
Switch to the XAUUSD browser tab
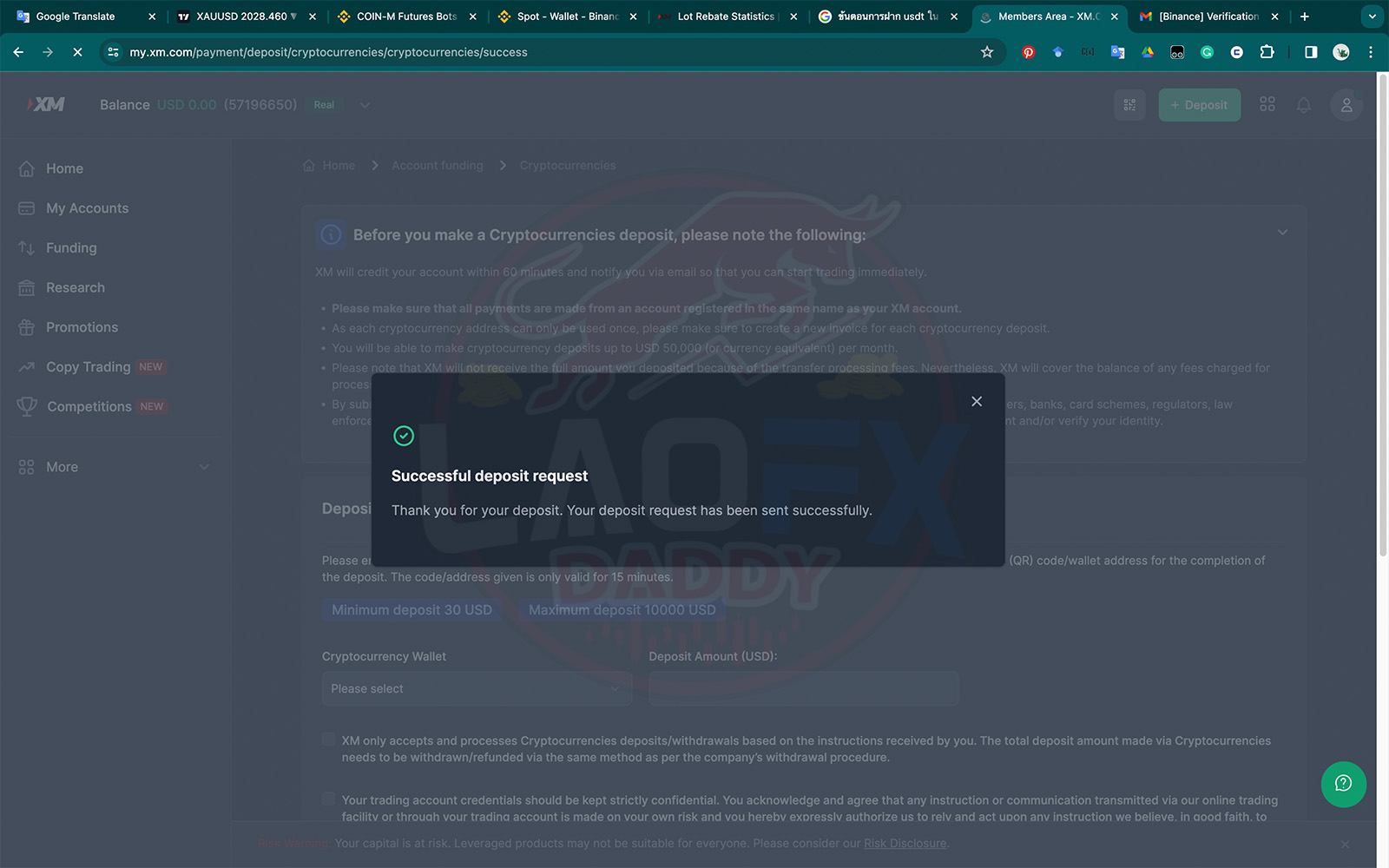click(x=243, y=16)
